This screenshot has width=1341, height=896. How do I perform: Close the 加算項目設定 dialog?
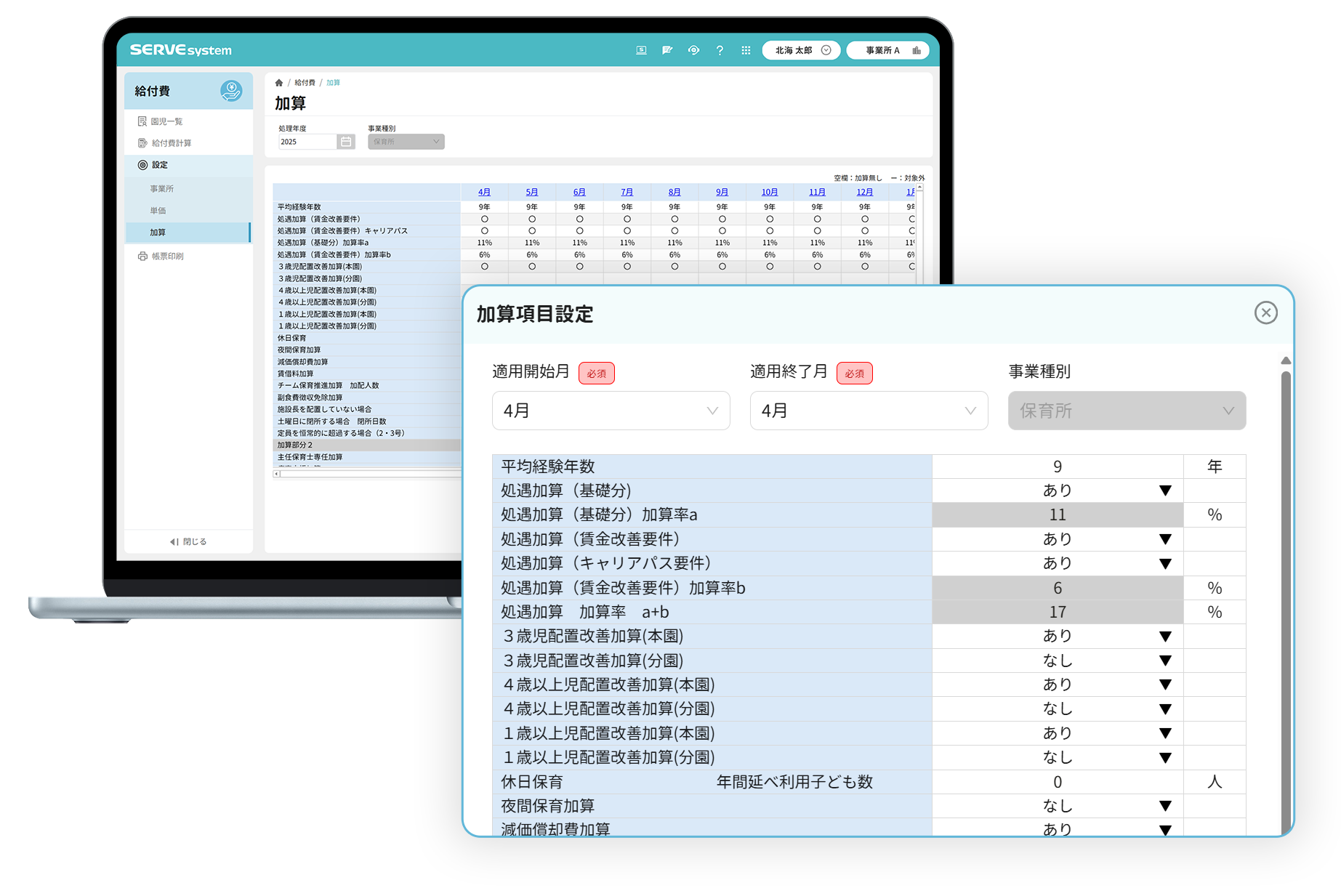1265,312
